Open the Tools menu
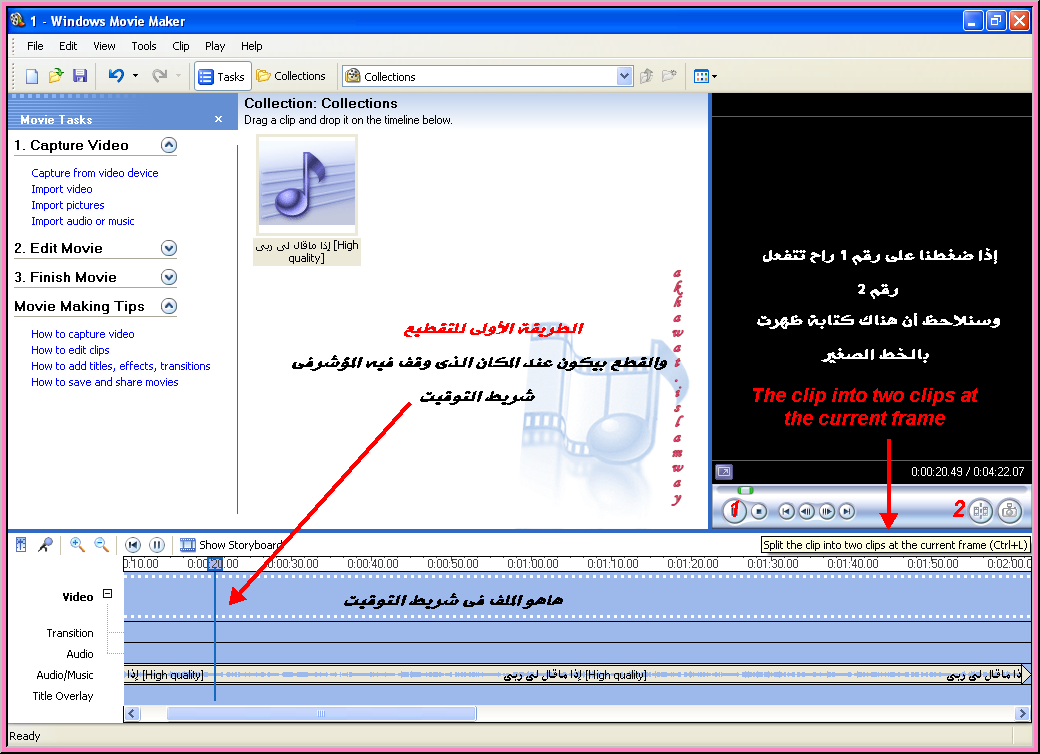Screen dimensions: 1040x754 click(x=144, y=46)
